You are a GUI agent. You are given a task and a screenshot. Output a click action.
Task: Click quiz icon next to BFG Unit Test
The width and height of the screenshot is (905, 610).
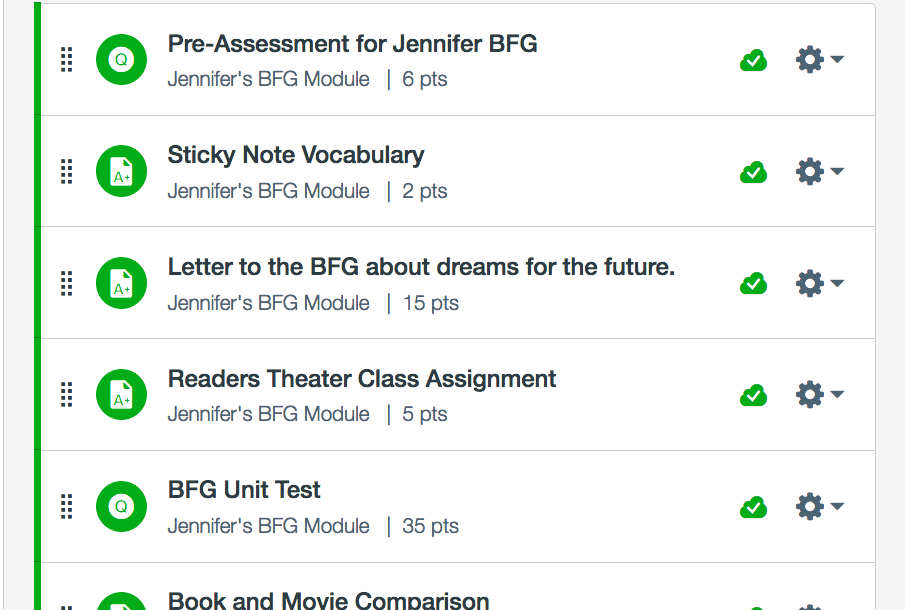pyautogui.click(x=121, y=507)
